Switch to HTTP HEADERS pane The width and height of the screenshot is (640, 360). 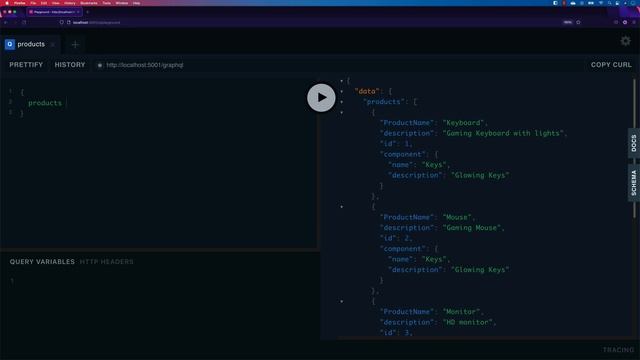[x=107, y=262]
